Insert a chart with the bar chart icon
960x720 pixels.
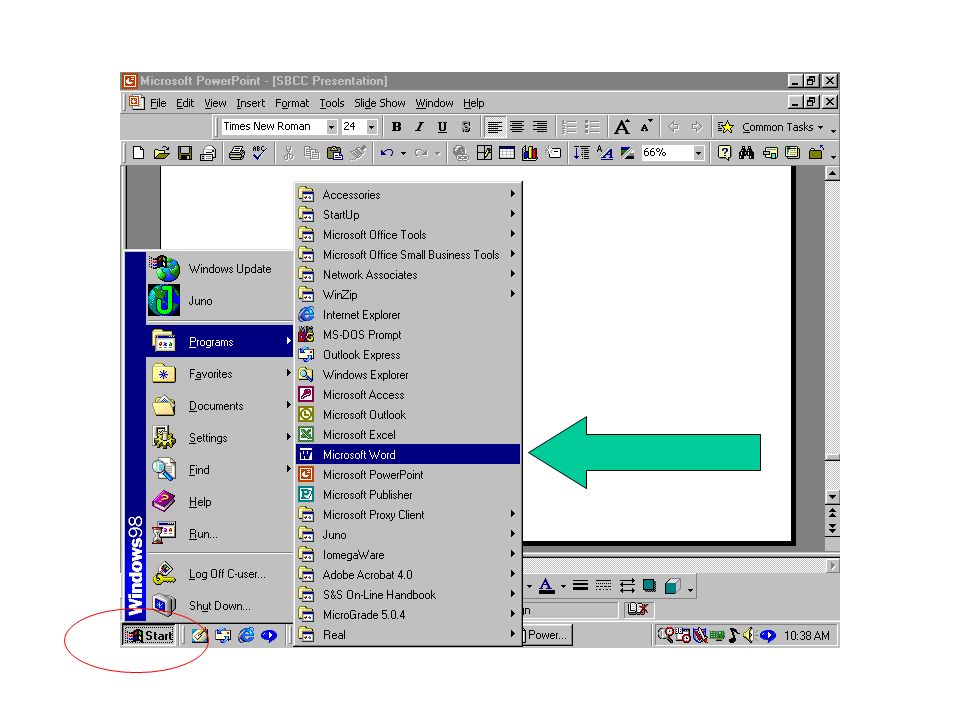530,152
